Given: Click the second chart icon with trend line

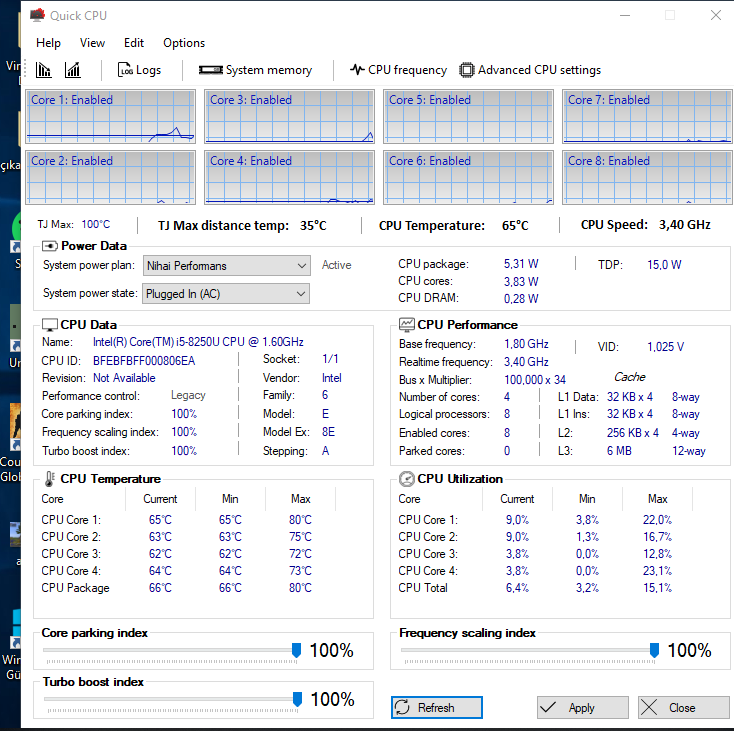Looking at the screenshot, I should [73, 70].
